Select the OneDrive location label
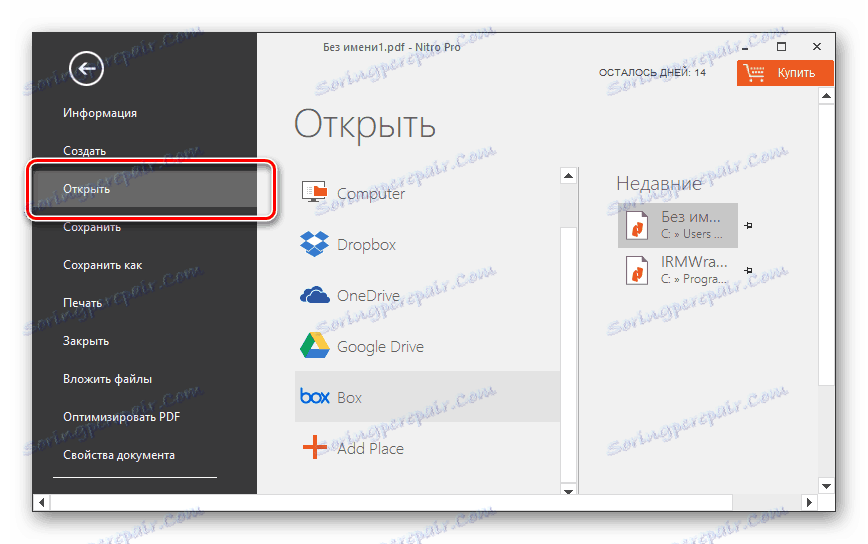 tap(368, 296)
